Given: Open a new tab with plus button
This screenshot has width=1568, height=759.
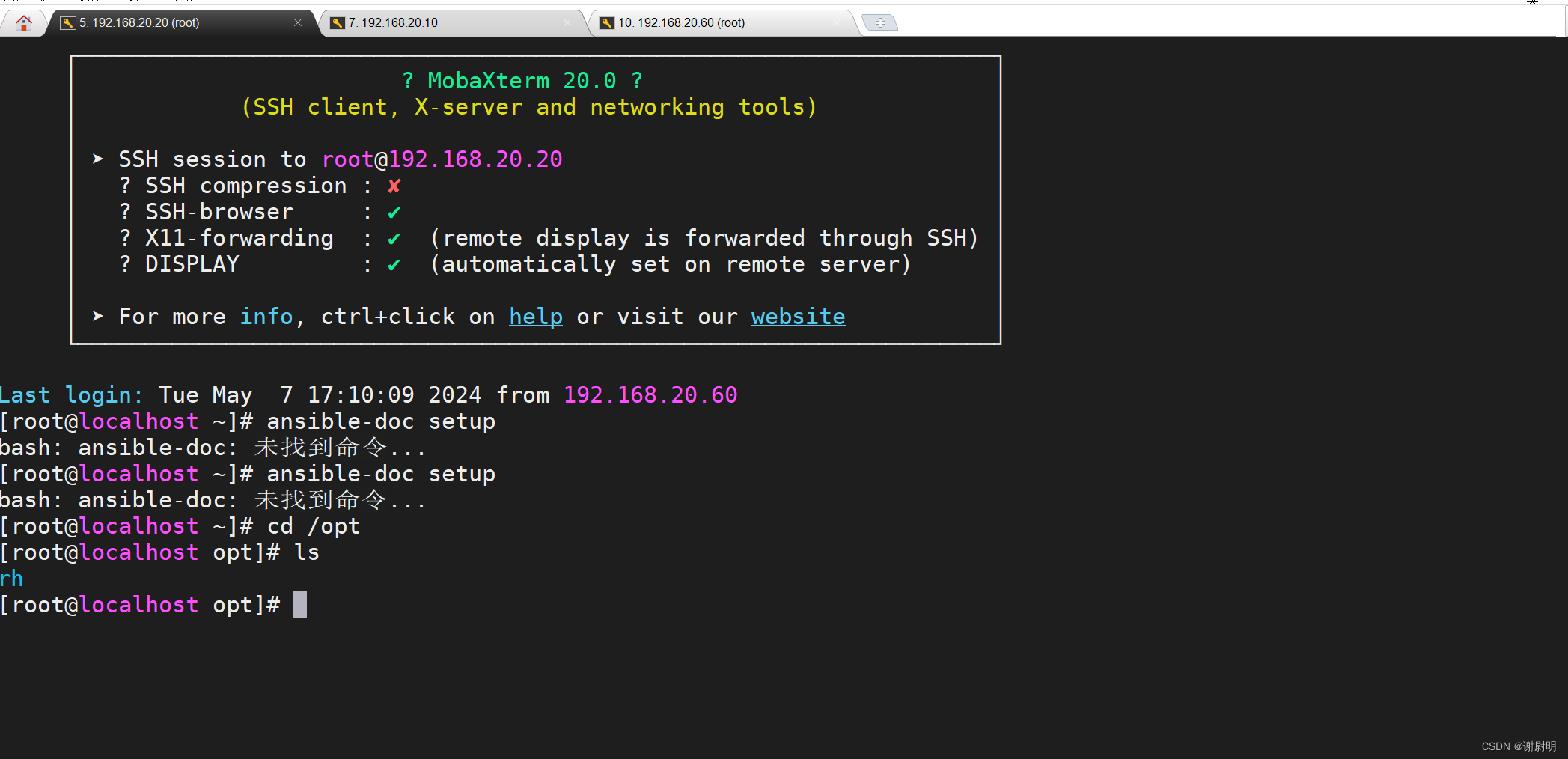Looking at the screenshot, I should coord(880,23).
